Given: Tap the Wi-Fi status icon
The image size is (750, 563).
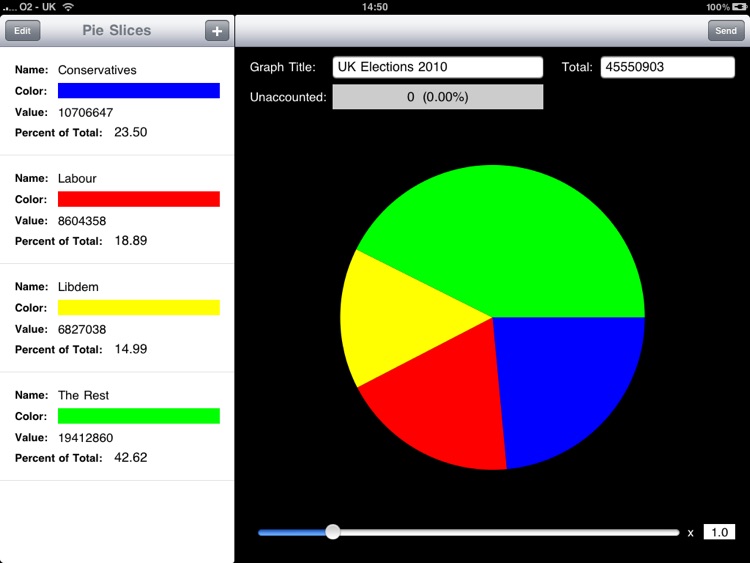Looking at the screenshot, I should click(x=68, y=7).
